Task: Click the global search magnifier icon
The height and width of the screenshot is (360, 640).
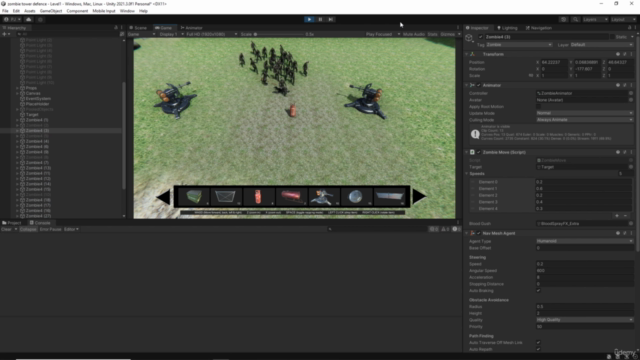Action: click(575, 19)
